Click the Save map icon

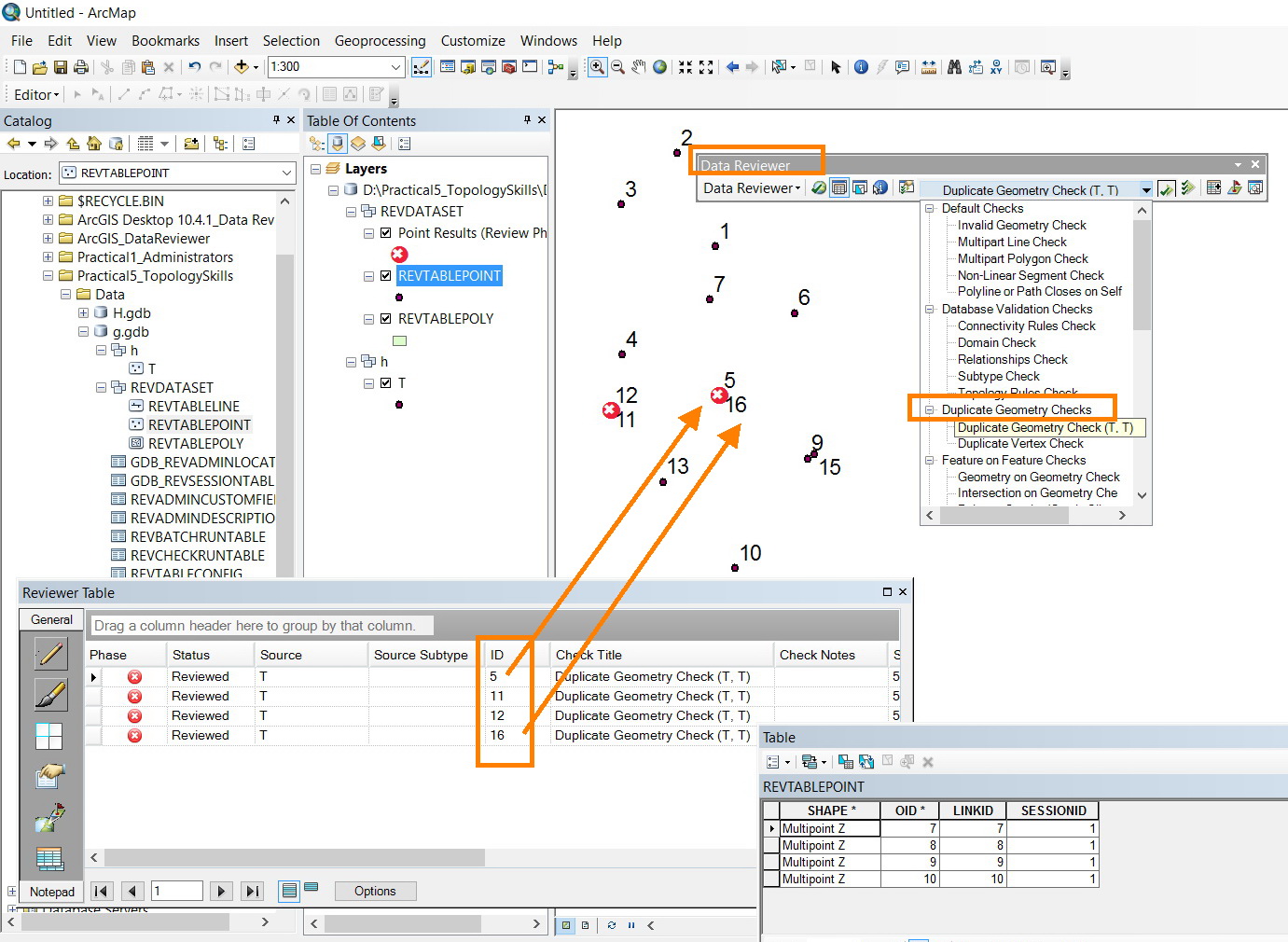click(x=61, y=67)
